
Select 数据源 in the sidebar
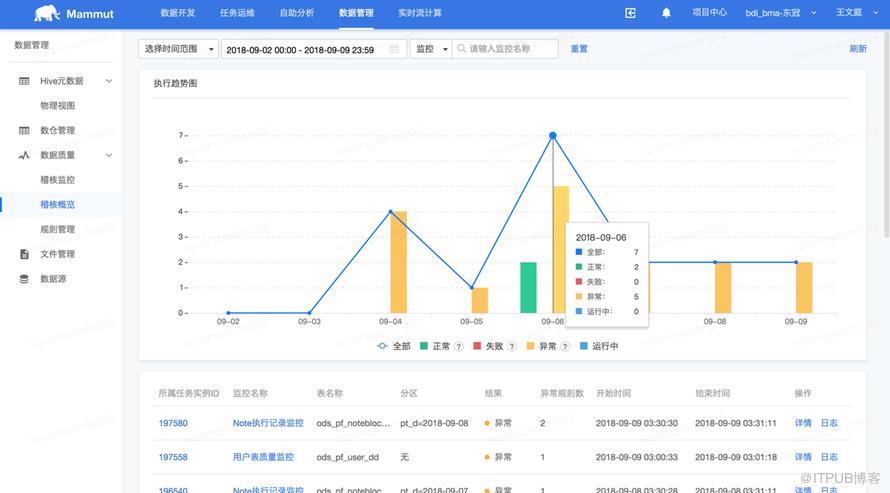coord(53,279)
